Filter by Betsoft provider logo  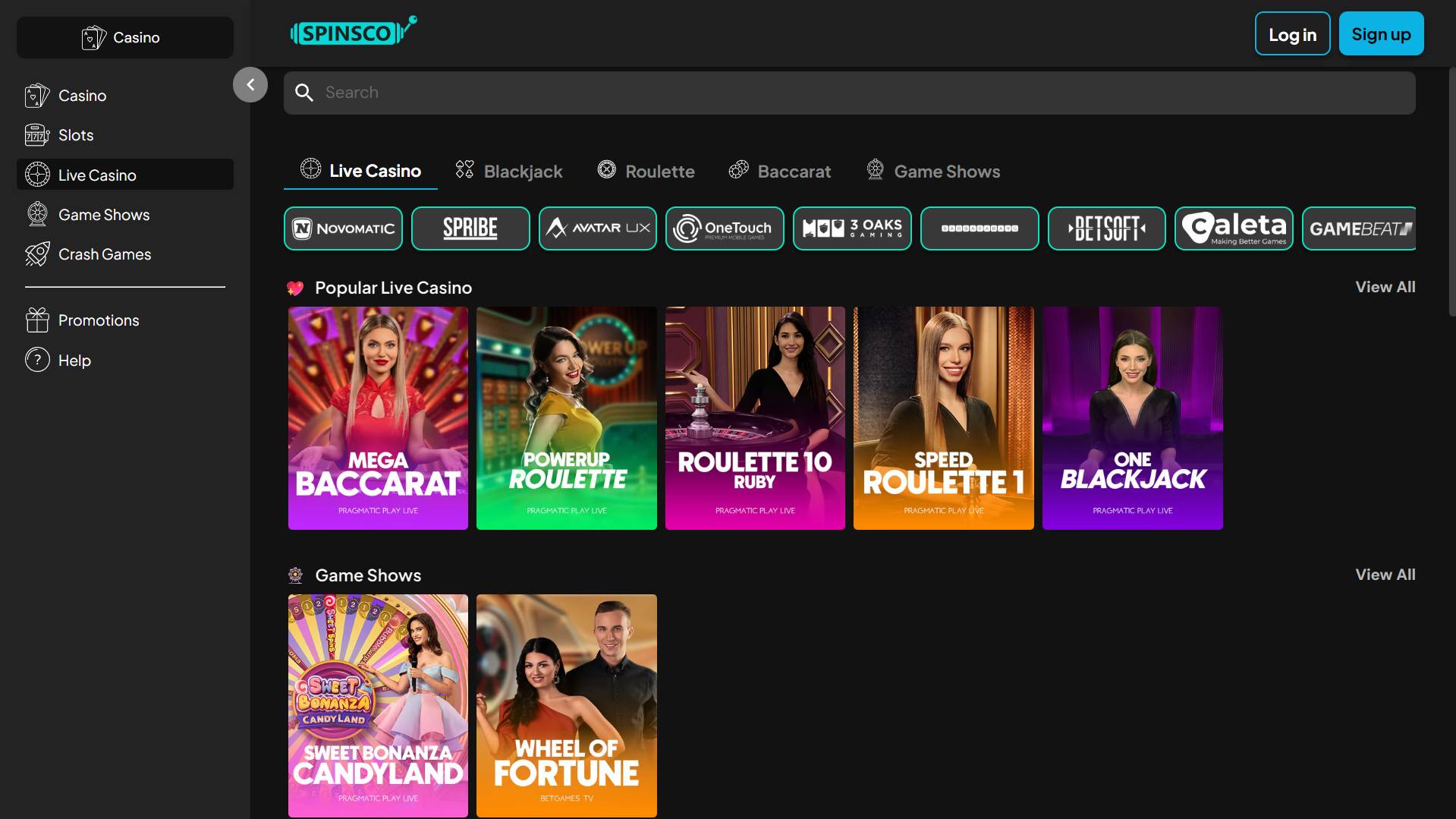(1106, 228)
